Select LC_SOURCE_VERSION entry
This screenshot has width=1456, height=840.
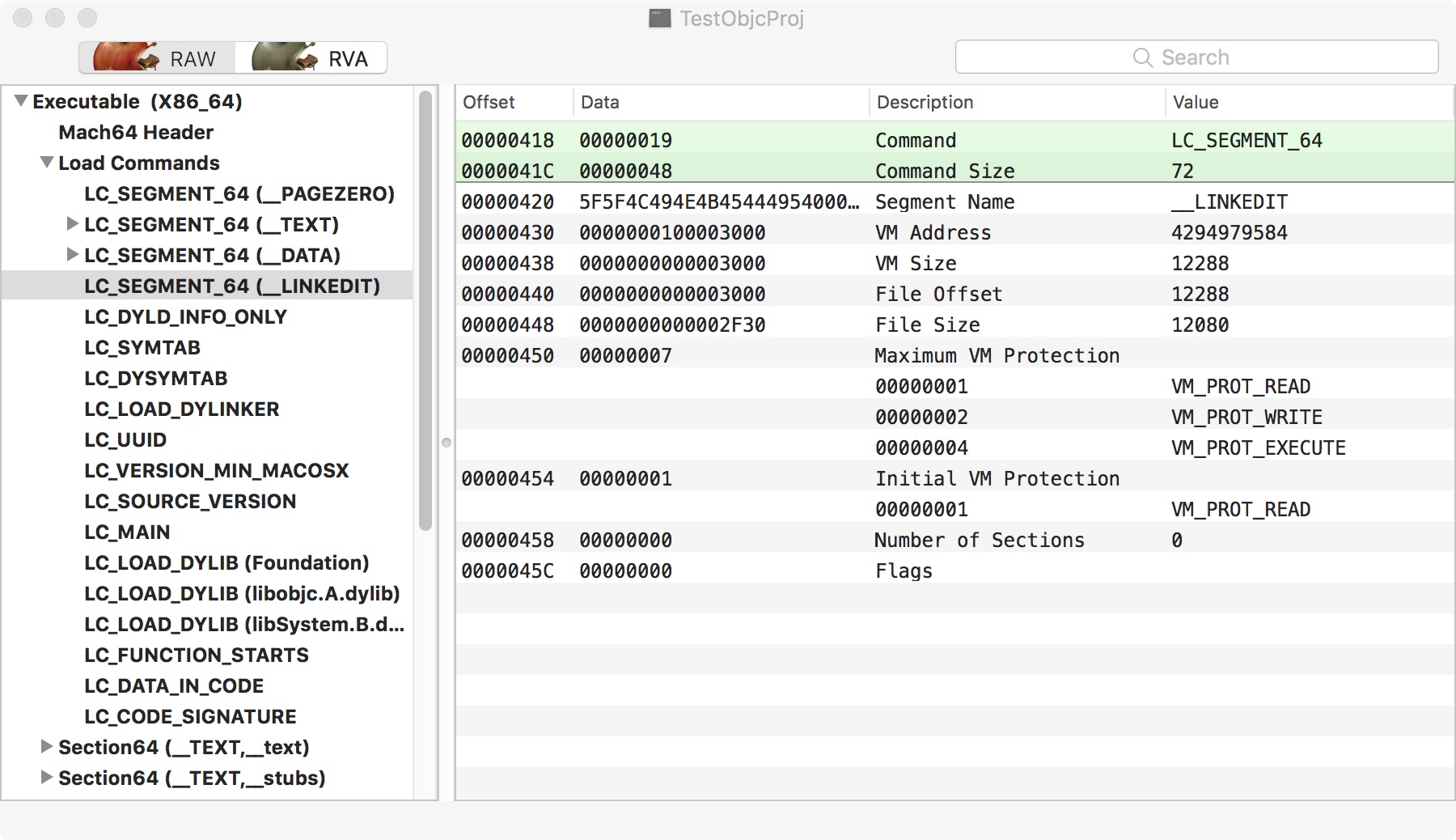point(190,501)
